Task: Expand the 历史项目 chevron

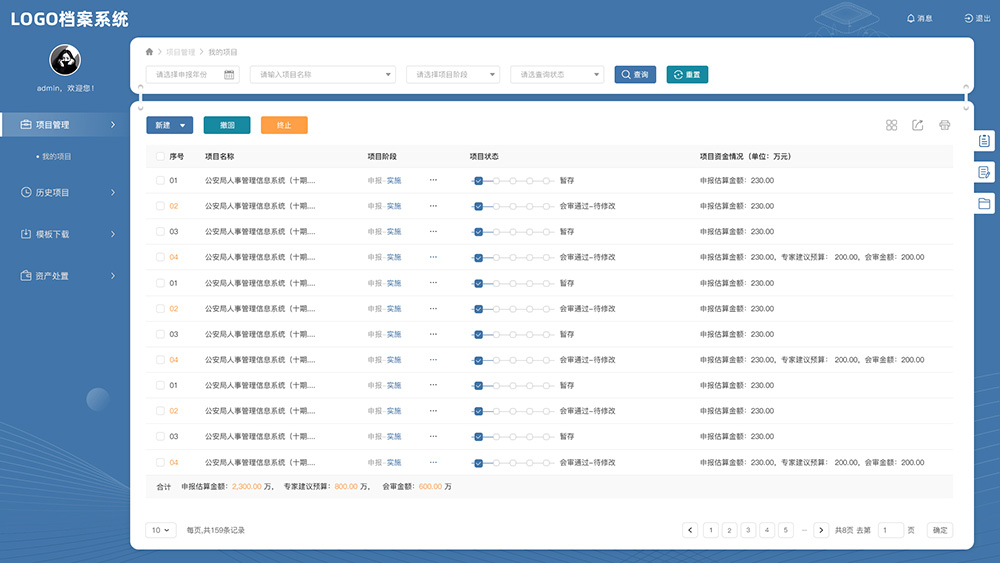Action: pyautogui.click(x=113, y=192)
